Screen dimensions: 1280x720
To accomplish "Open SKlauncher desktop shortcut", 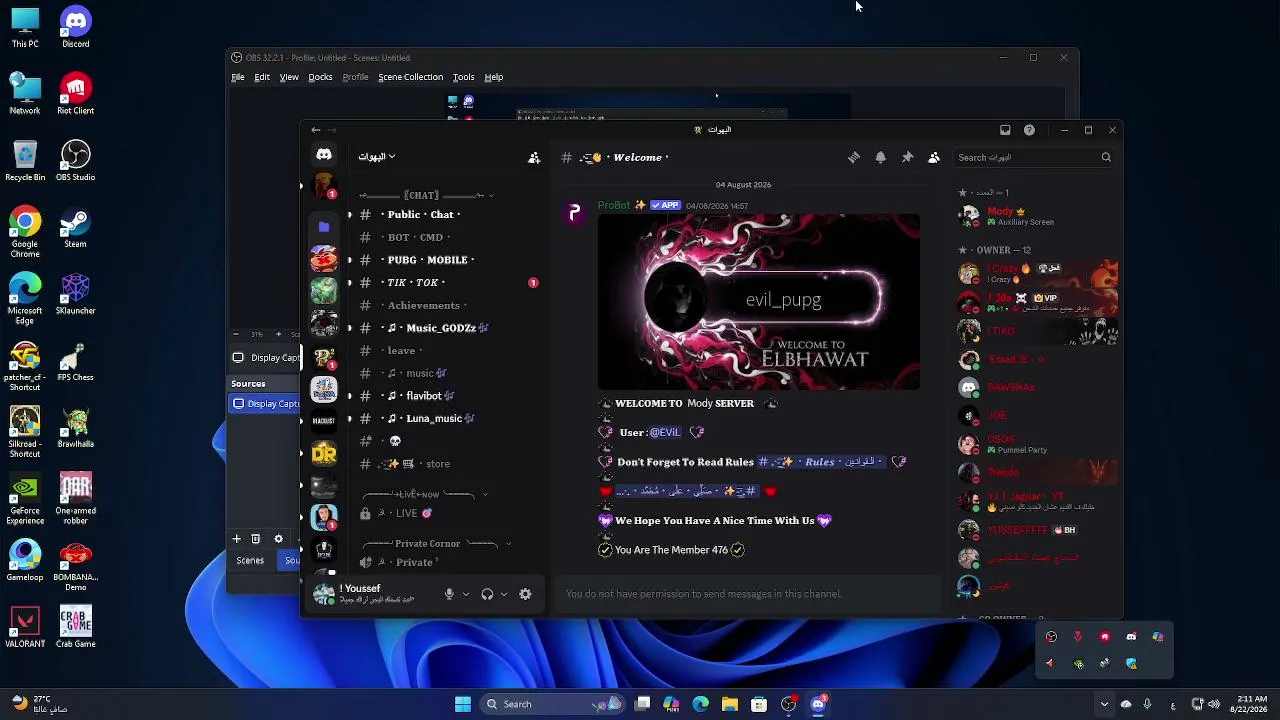I will [75, 294].
